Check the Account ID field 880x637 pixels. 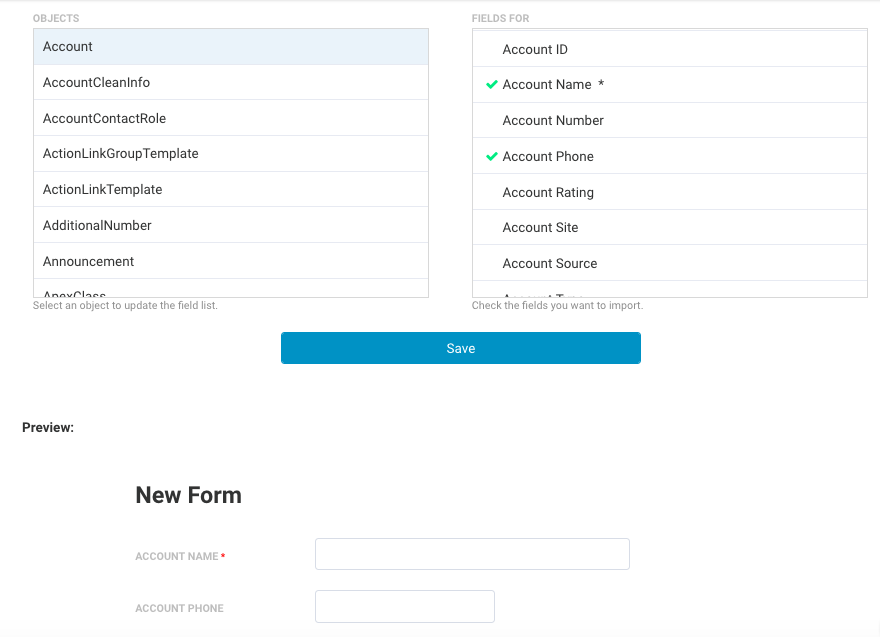(x=670, y=49)
